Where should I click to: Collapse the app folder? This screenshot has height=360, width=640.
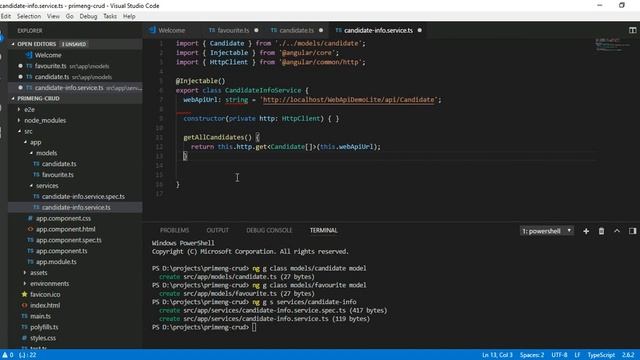coord(25,142)
